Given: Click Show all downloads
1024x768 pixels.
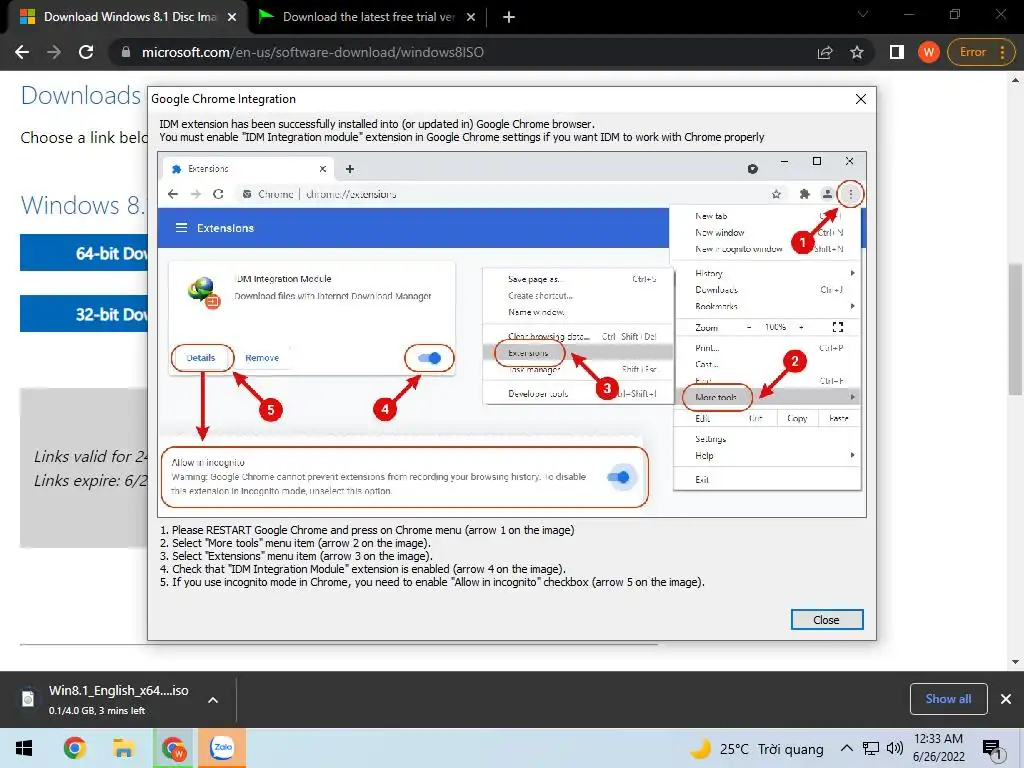Looking at the screenshot, I should coord(948,699).
